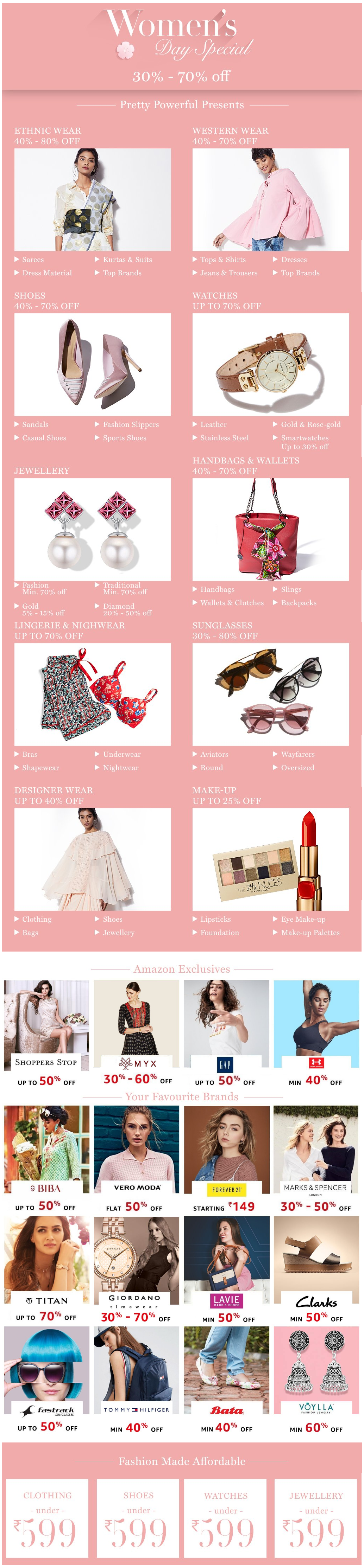This screenshot has width=364, height=1568.
Task: Open the Forever 21 starting ₹149 offer
Action: 226,1160
